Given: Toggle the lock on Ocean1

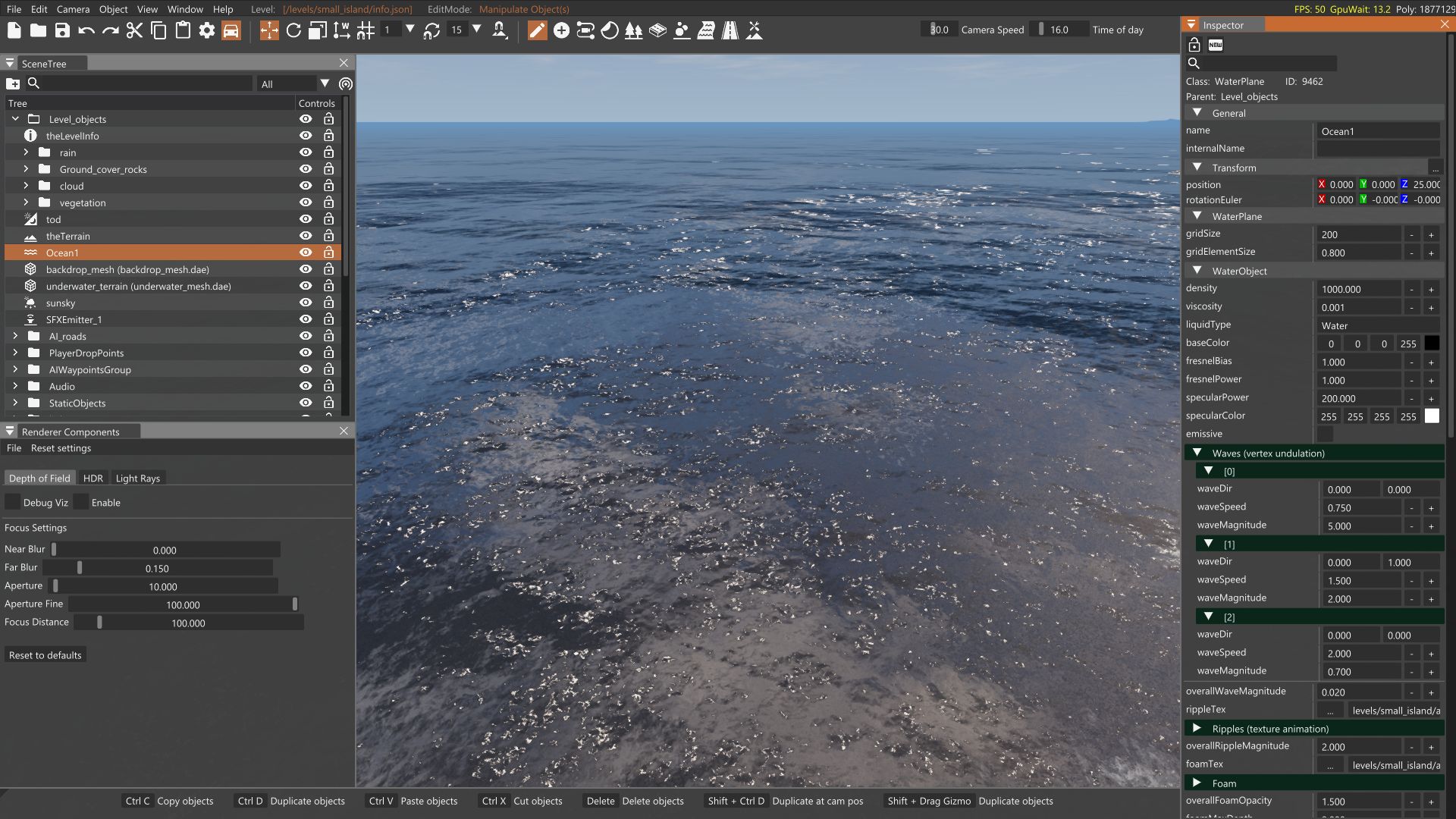Looking at the screenshot, I should (x=328, y=253).
